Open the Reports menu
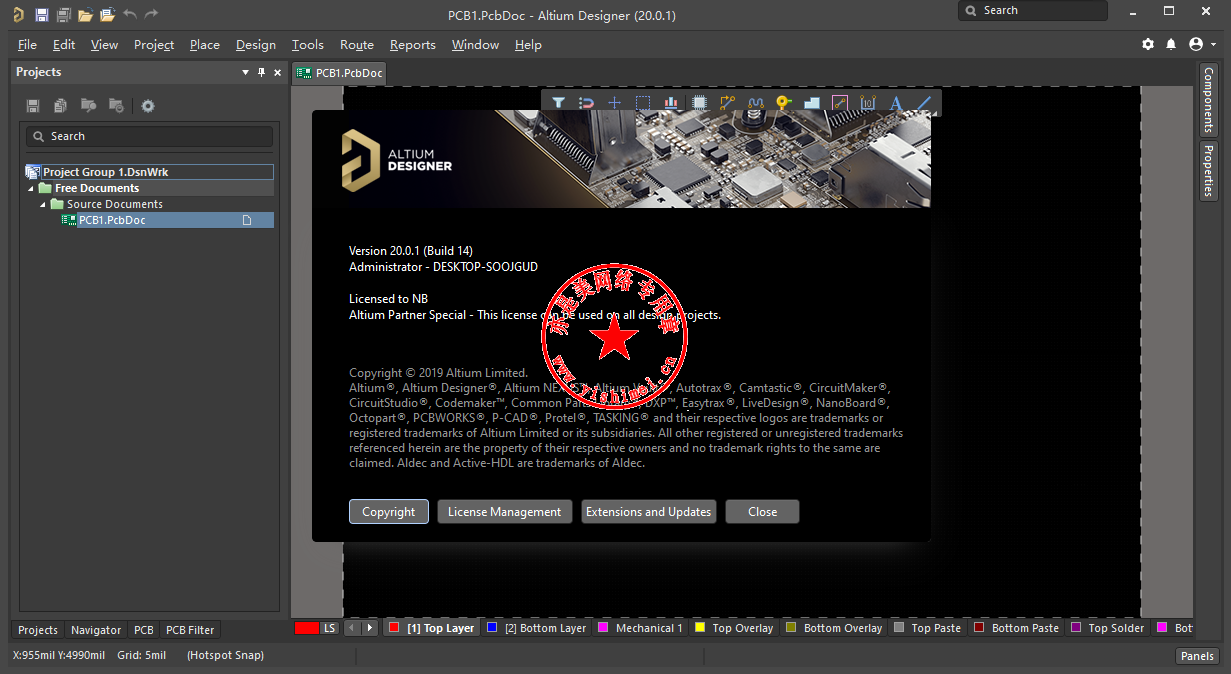Screen dimensions: 1231x674 tap(413, 44)
